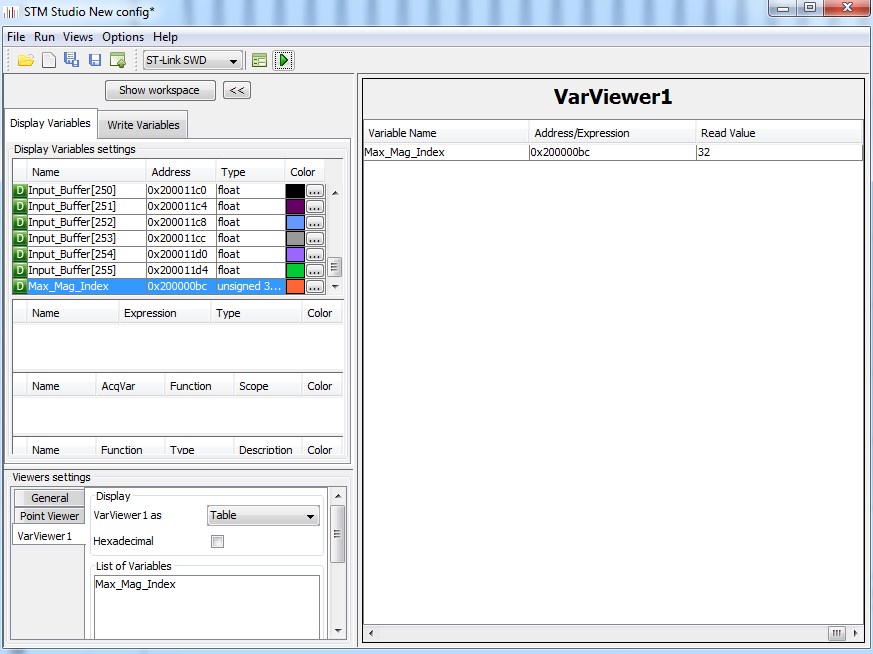
Task: Click the Show workspace button
Action: tap(159, 90)
